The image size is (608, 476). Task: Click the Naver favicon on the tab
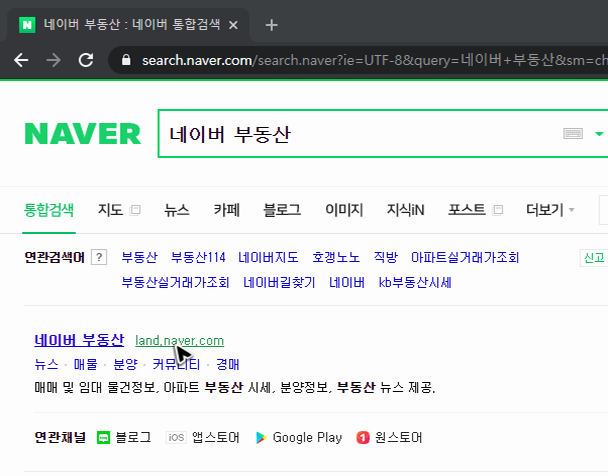point(27,25)
